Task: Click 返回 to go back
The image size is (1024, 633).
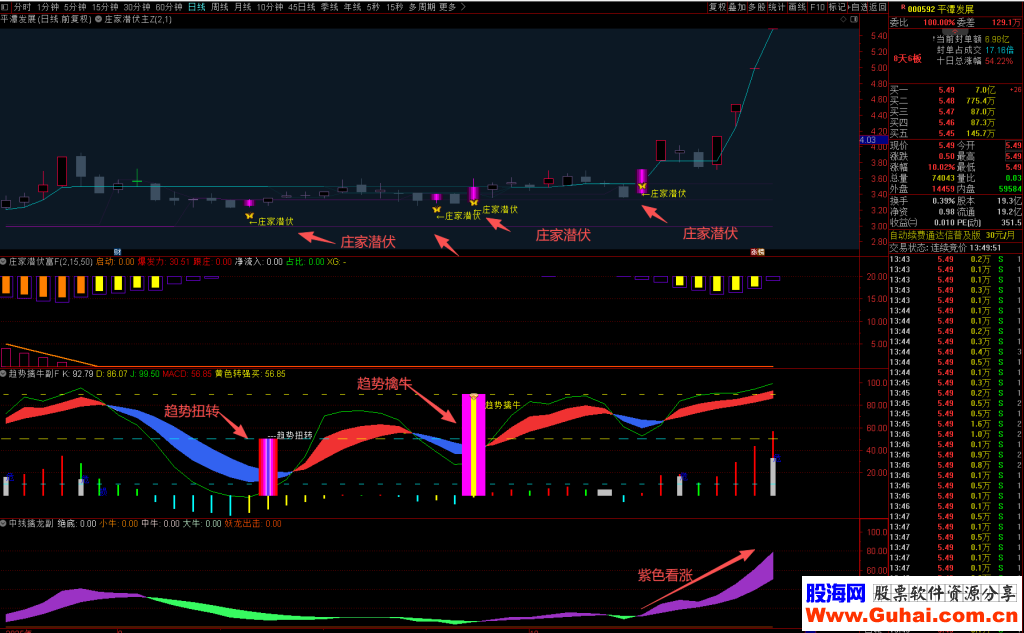Action: point(878,6)
